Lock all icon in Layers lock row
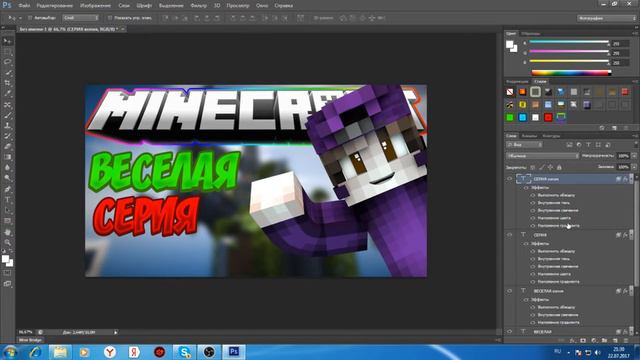Viewport: 640px width, 360px height. (559, 167)
